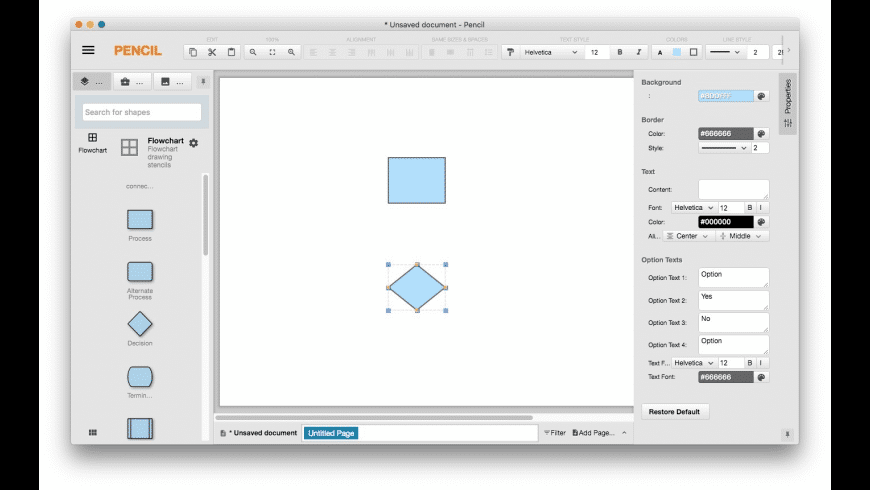Screen dimensions: 870x490
Task: Toggle Bold in the top toolbar
Action: point(620,52)
